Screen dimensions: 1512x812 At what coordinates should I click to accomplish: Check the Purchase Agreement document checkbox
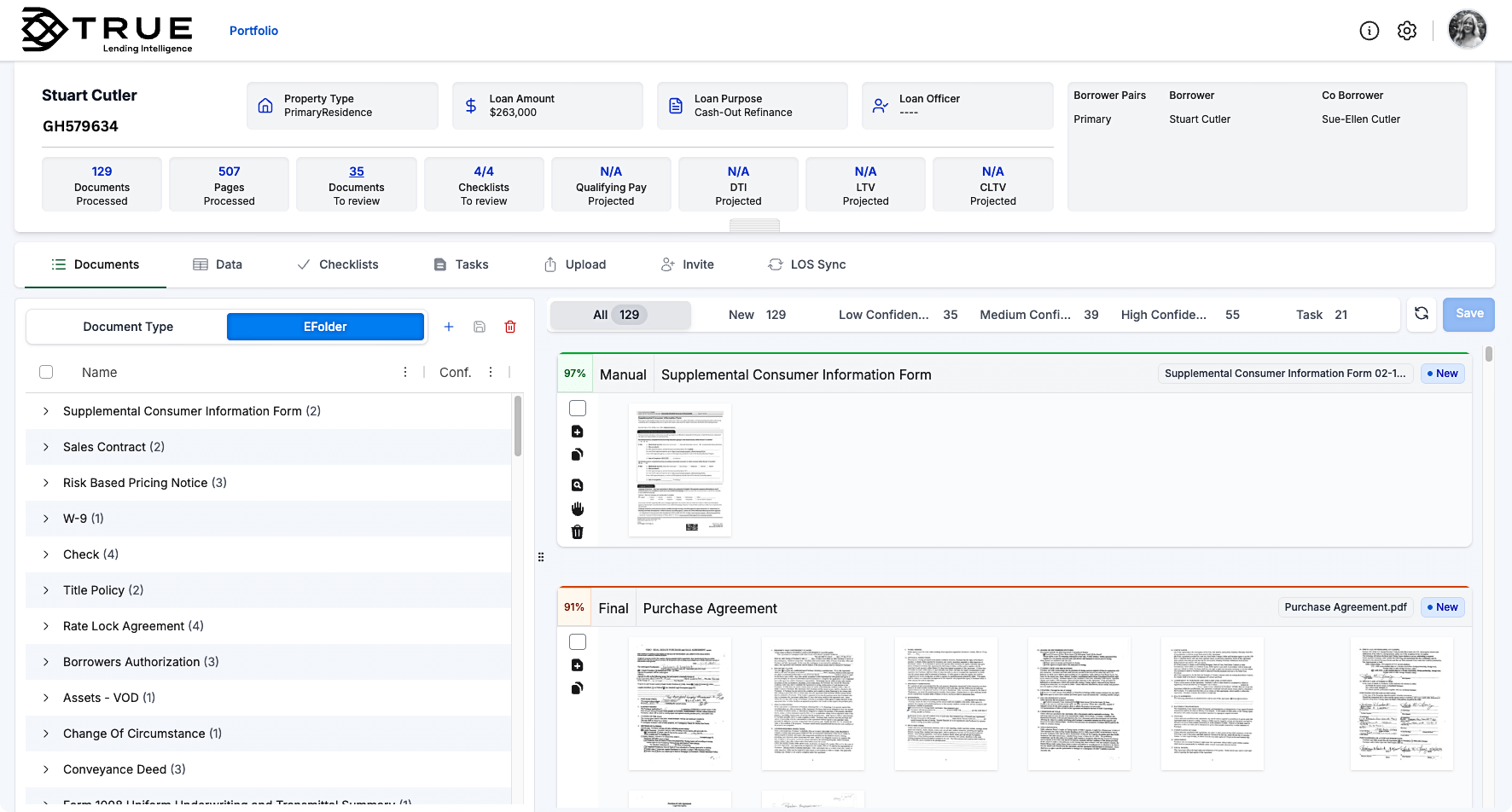pyautogui.click(x=578, y=641)
